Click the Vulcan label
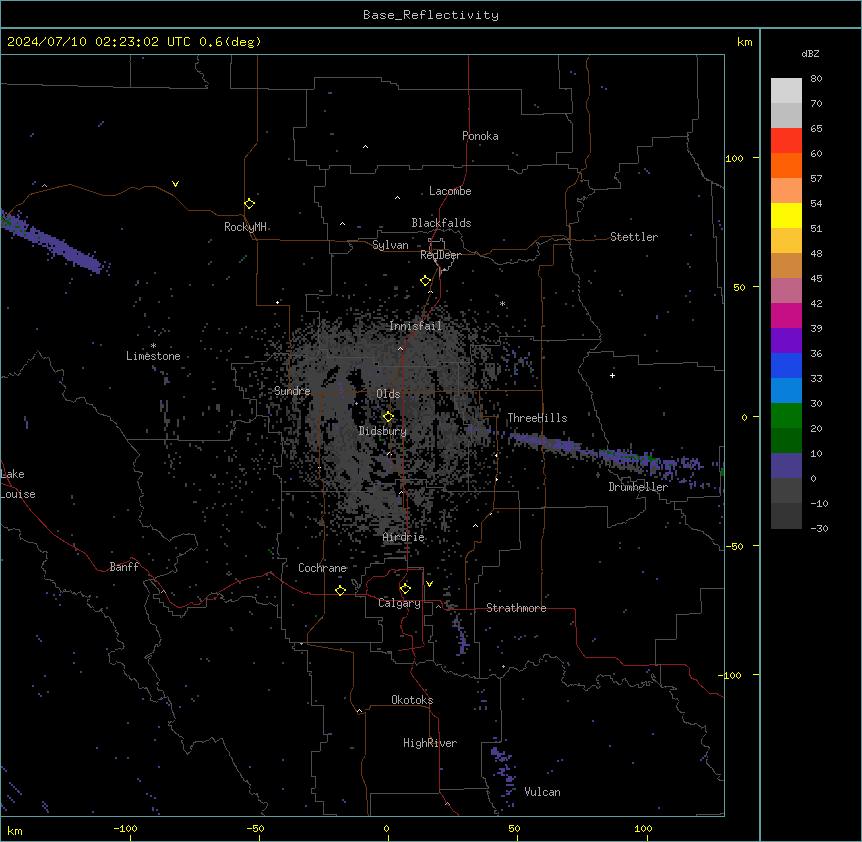This screenshot has height=842, width=862. (542, 792)
